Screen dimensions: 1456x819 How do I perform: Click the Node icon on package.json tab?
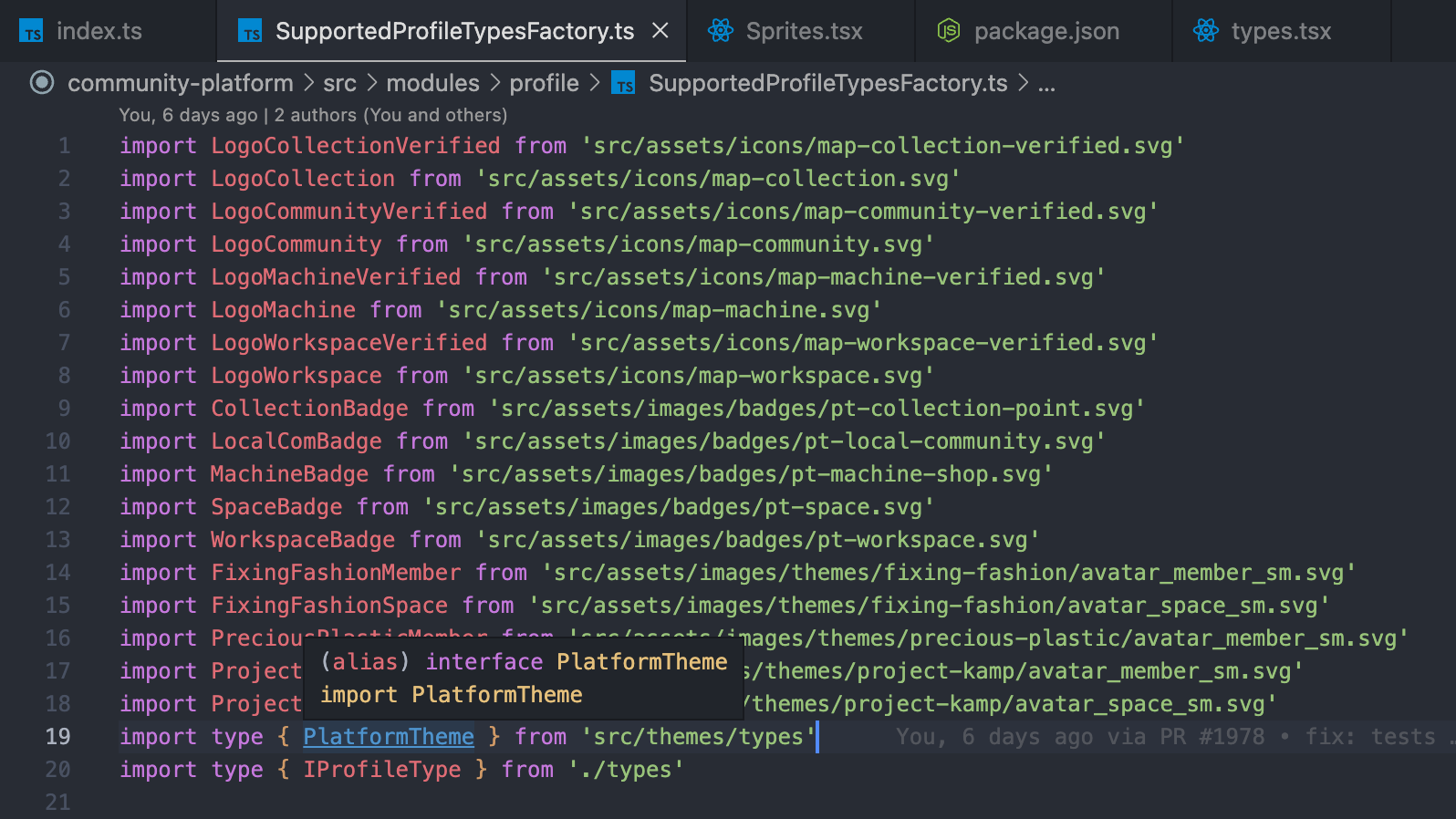pyautogui.click(x=949, y=31)
